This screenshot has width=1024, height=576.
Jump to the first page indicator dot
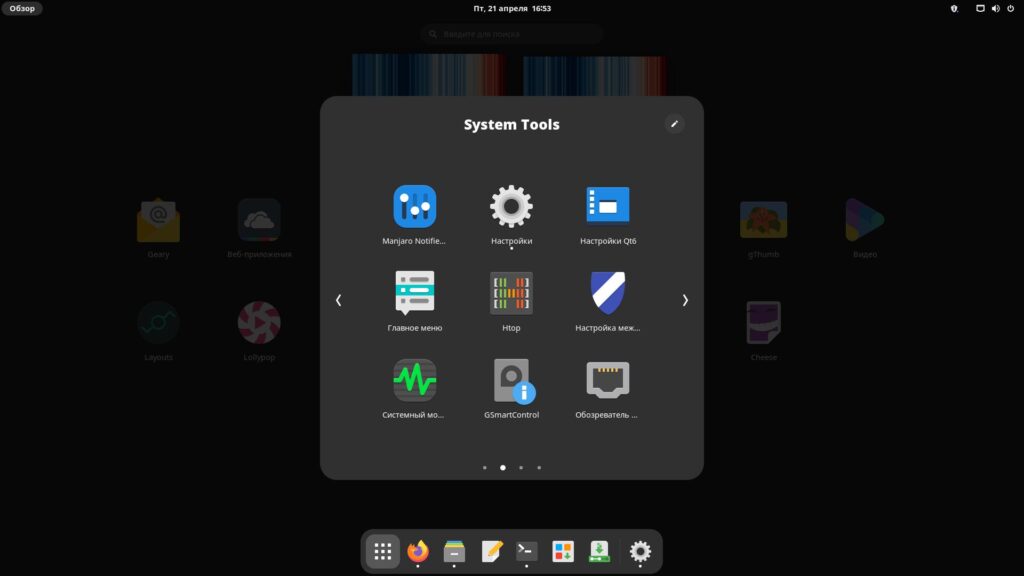point(485,467)
